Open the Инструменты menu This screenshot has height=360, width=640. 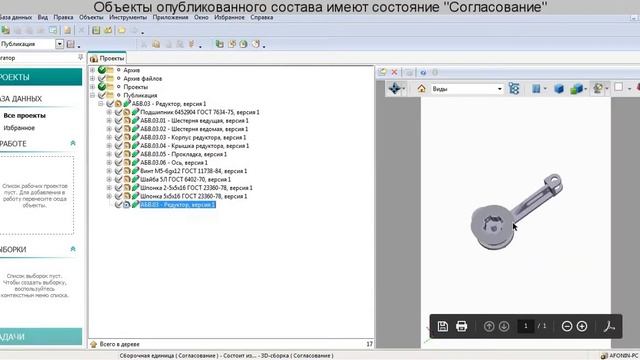tap(128, 17)
